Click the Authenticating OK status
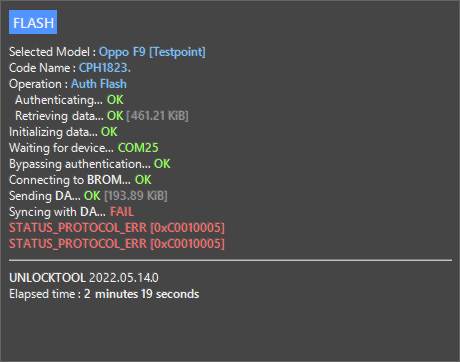Viewport: 460px width, 362px height. coord(115,100)
